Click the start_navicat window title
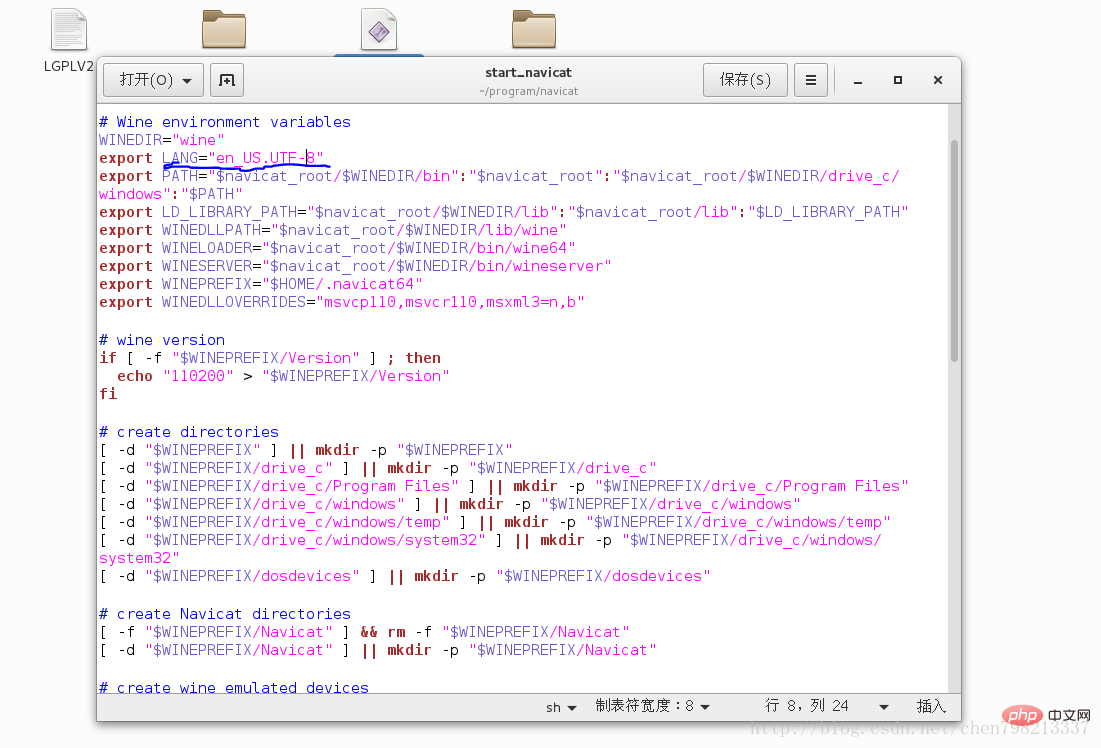 pos(529,72)
